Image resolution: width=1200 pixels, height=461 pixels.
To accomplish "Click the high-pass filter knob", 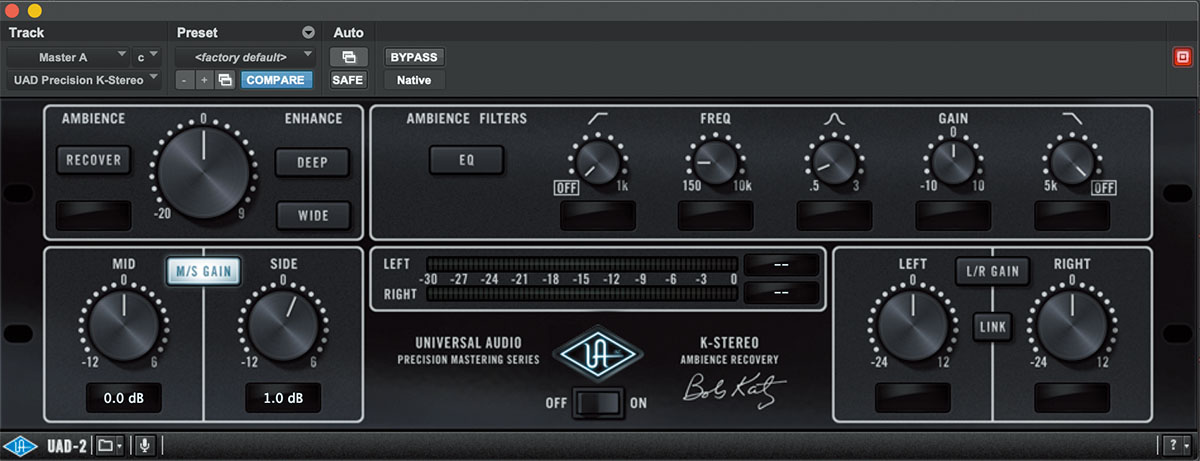I will click(x=597, y=163).
